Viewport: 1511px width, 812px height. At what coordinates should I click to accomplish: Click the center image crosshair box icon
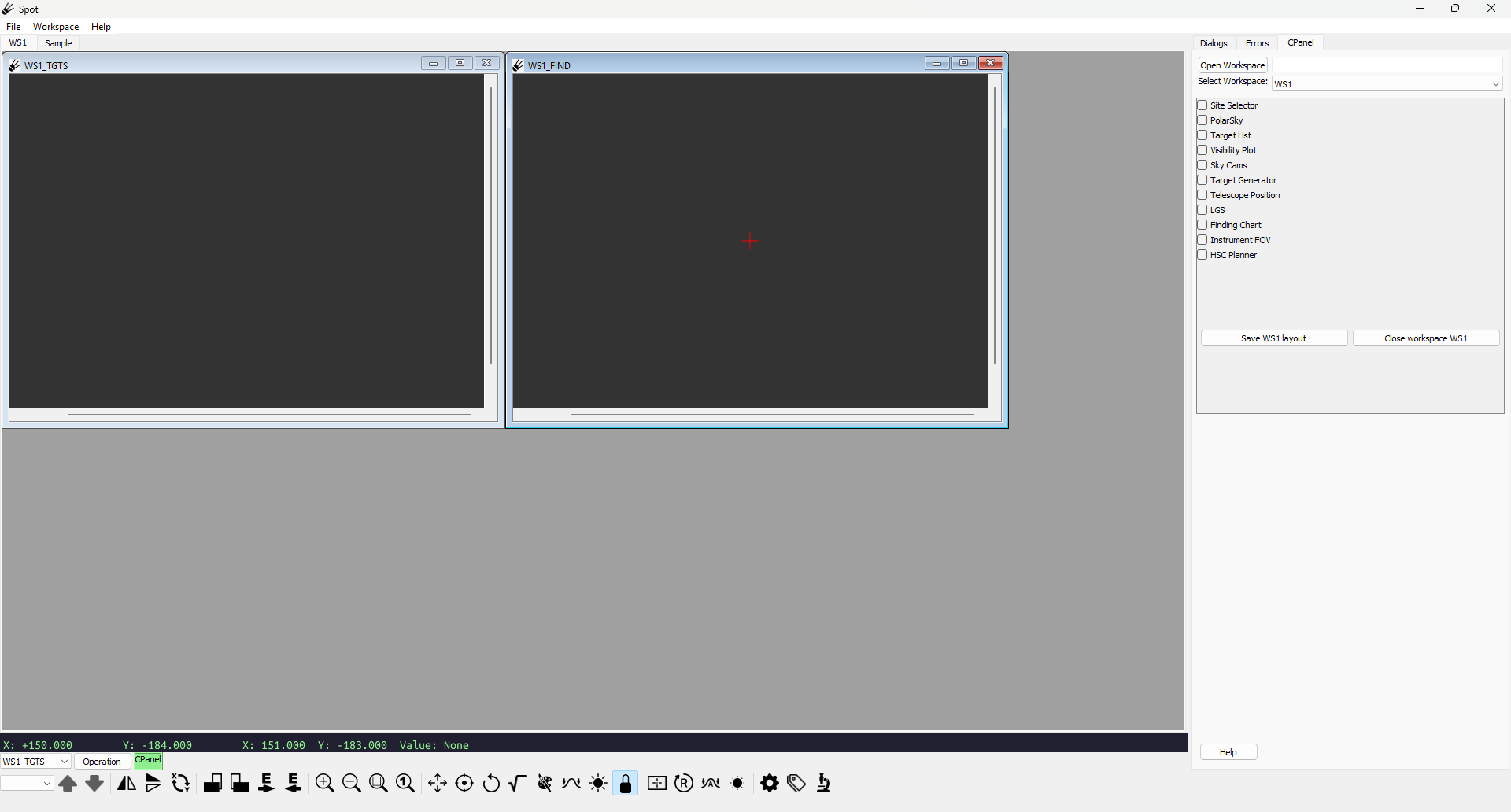click(x=657, y=784)
